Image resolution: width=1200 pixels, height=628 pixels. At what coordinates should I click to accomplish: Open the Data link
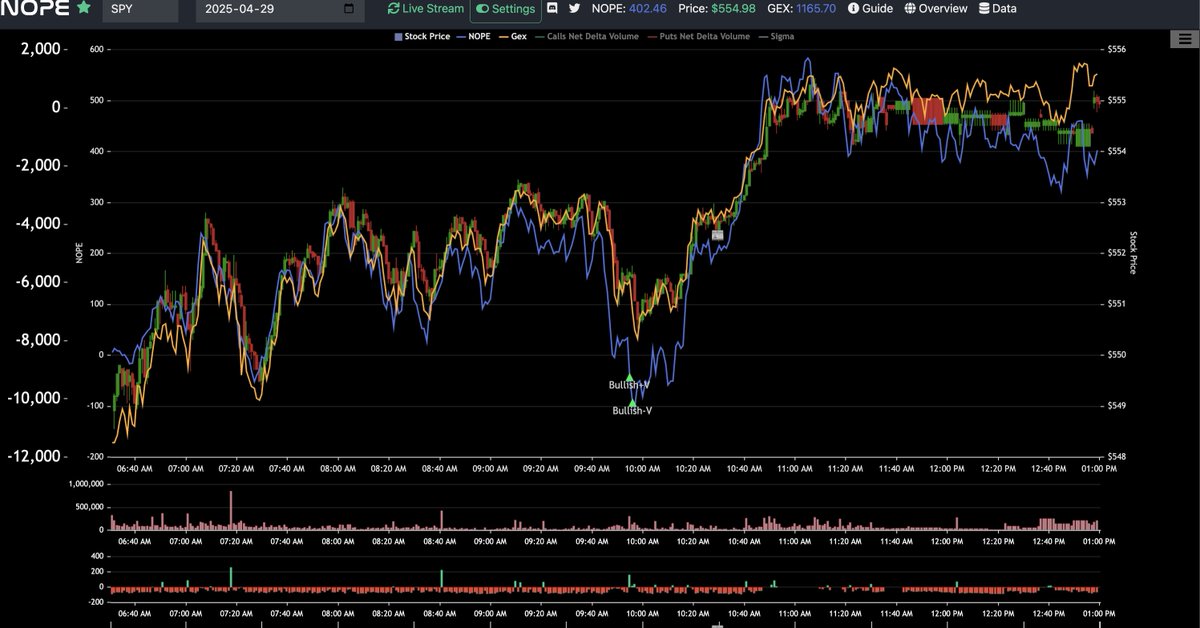pos(997,8)
